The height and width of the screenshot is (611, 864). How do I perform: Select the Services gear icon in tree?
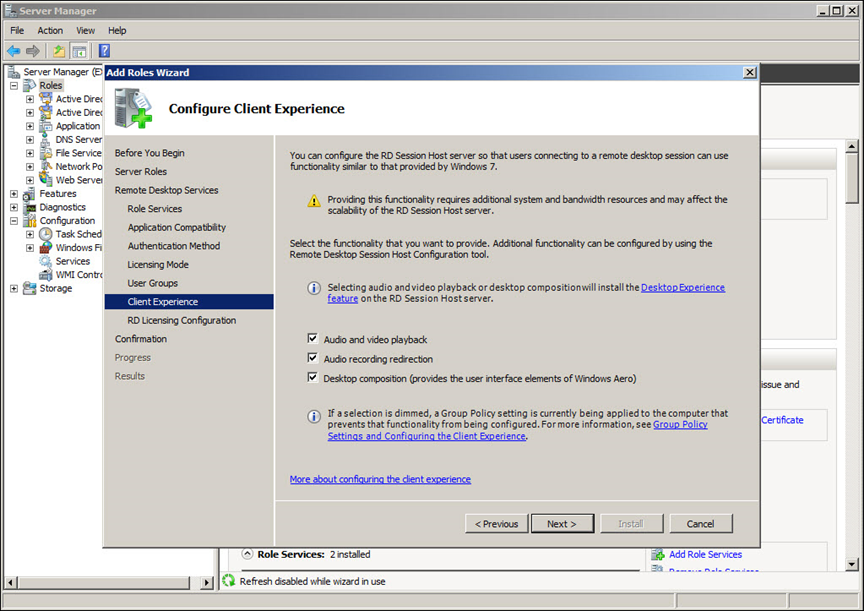click(46, 261)
